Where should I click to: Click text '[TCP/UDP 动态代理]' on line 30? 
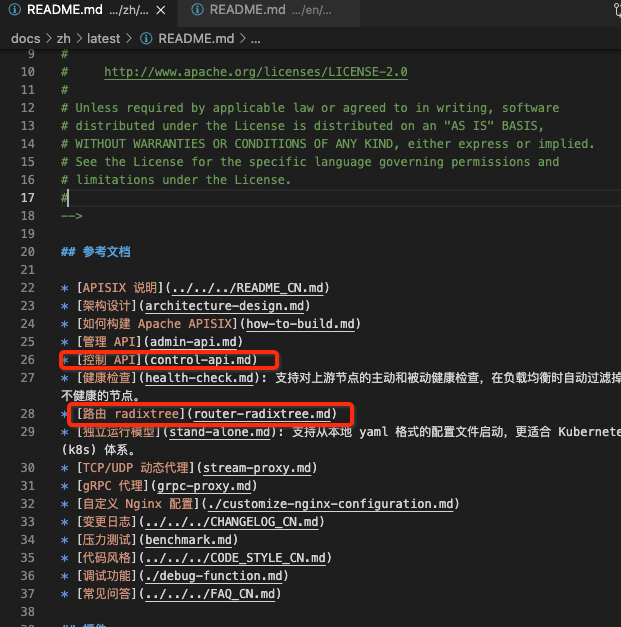tap(136, 468)
